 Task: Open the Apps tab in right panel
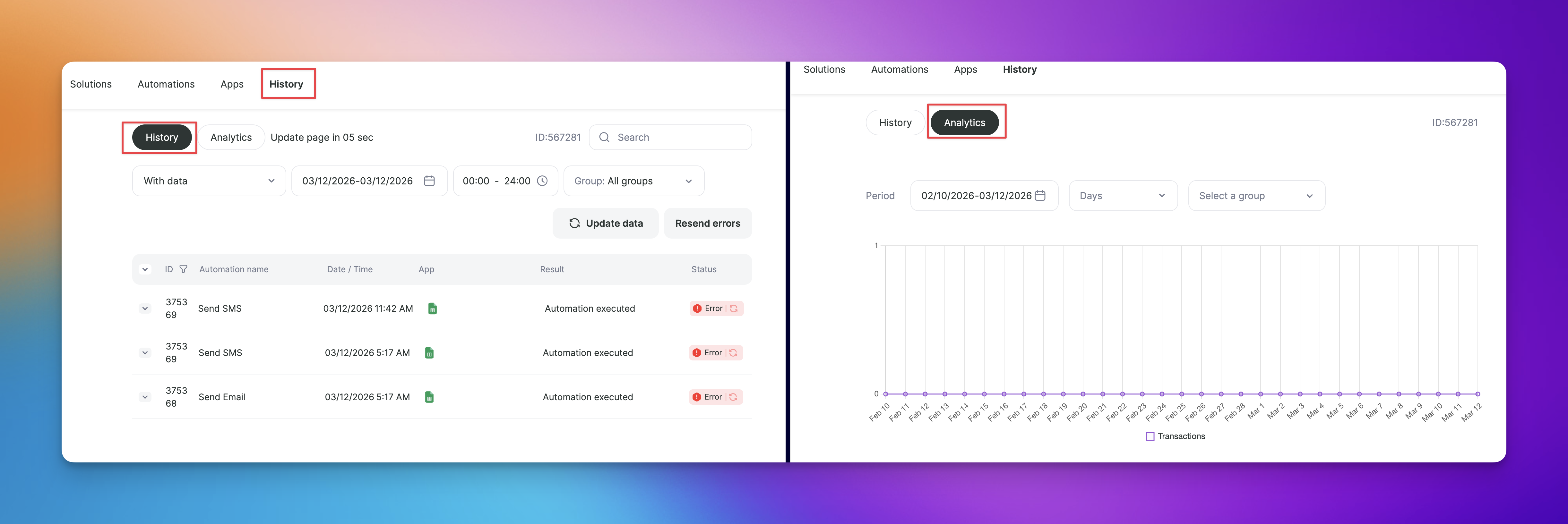coord(965,69)
